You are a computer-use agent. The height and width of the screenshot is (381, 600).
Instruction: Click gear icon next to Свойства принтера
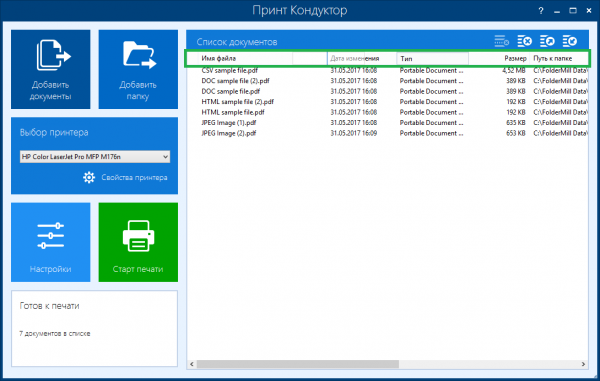[89, 177]
